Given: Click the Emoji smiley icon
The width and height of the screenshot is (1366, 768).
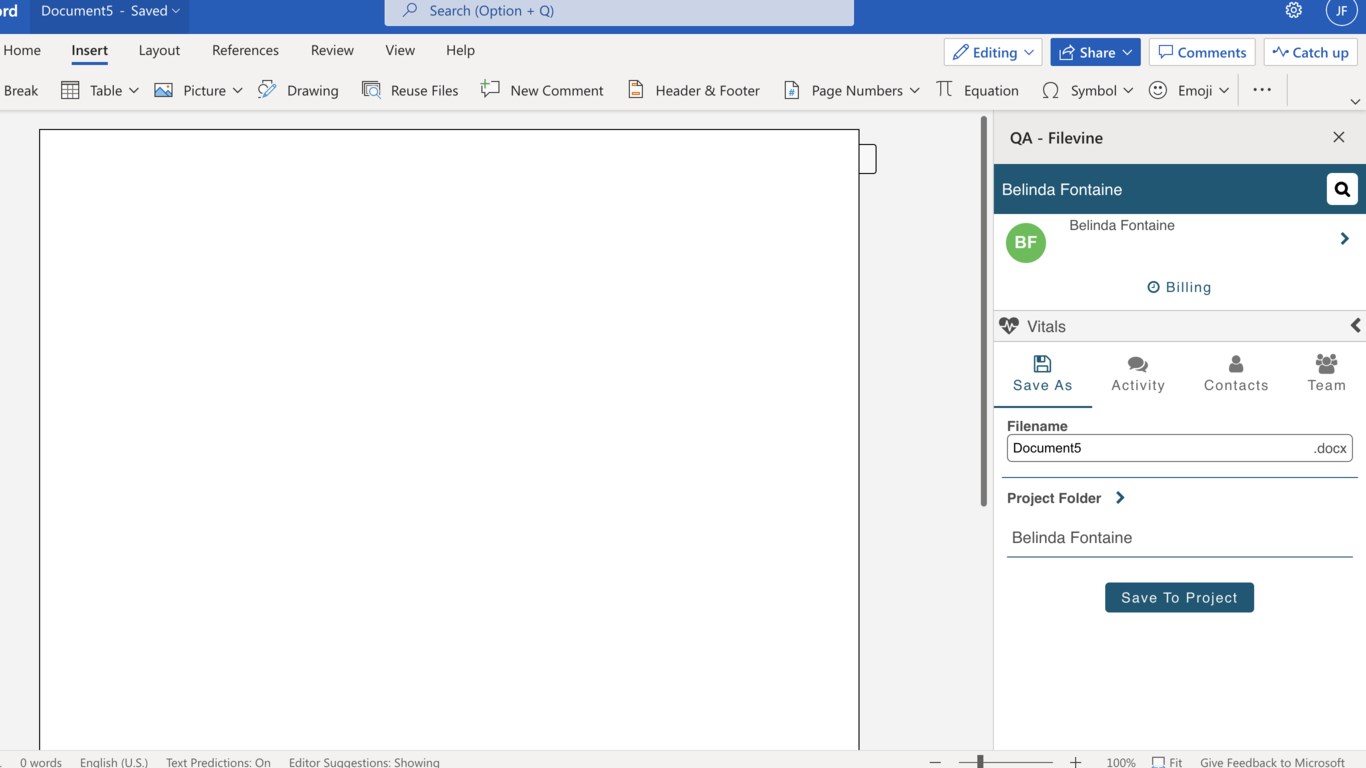Looking at the screenshot, I should [x=1158, y=90].
